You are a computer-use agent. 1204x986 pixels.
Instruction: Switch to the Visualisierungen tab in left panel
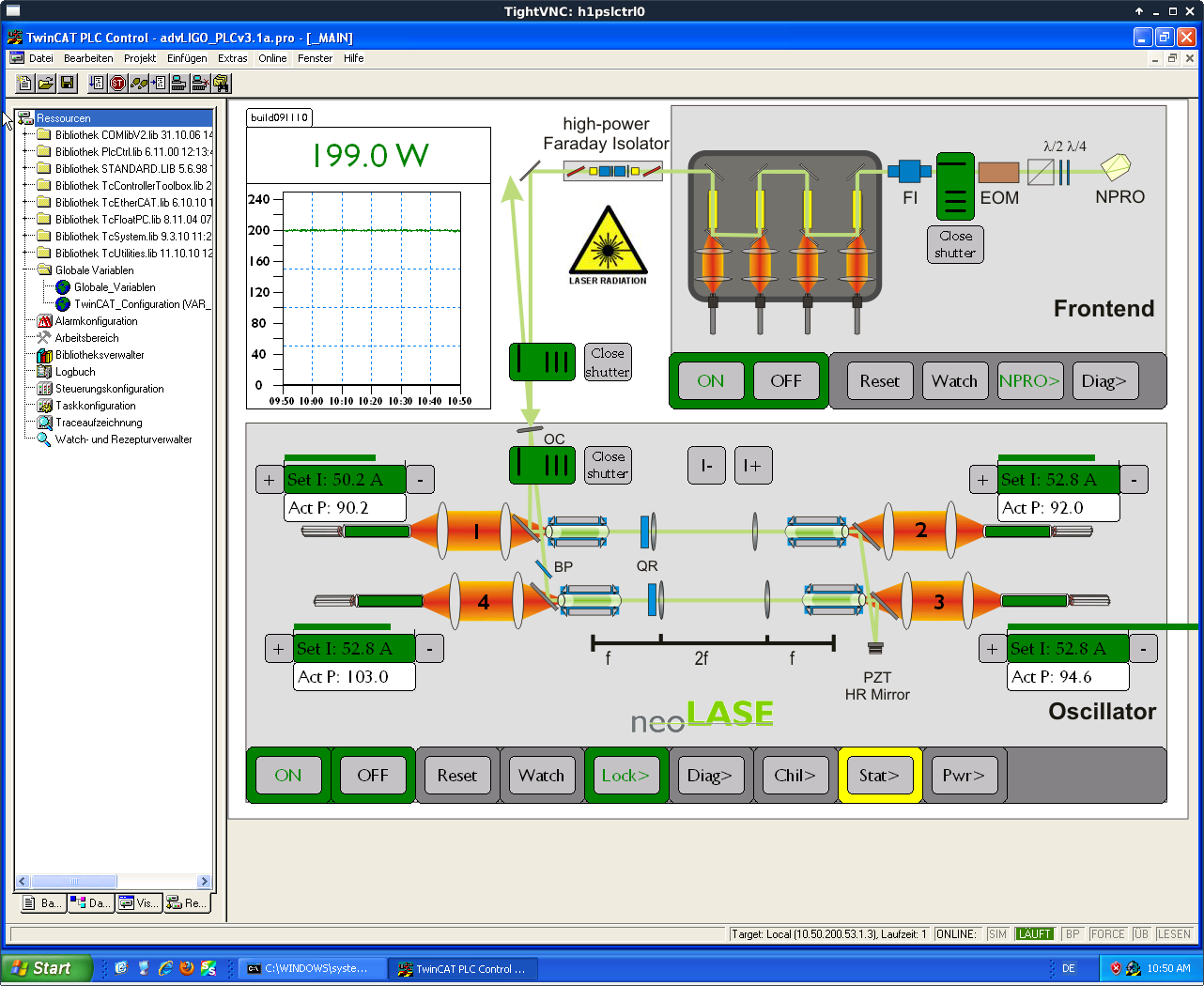(138, 903)
